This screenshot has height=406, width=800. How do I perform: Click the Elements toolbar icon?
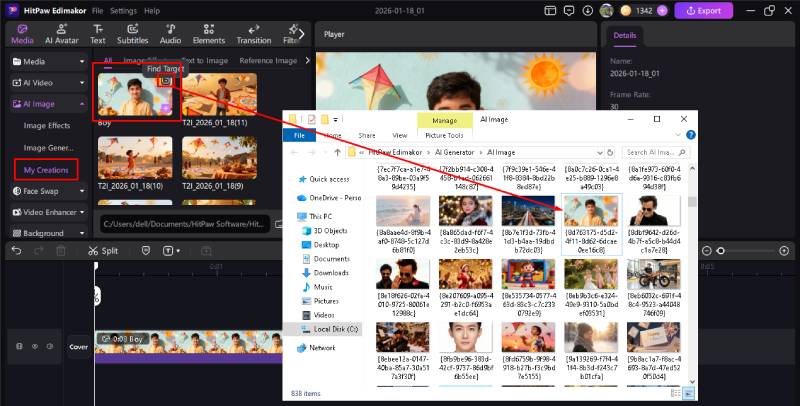(x=208, y=33)
